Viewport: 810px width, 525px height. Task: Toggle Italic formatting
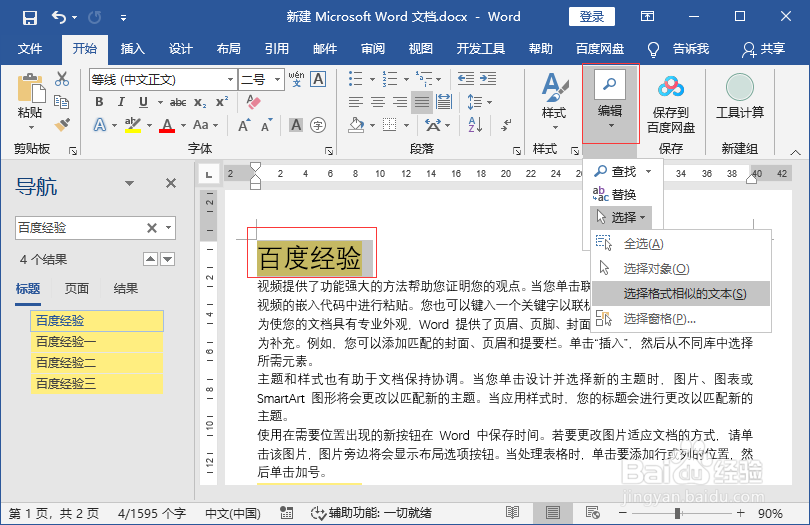click(121, 102)
